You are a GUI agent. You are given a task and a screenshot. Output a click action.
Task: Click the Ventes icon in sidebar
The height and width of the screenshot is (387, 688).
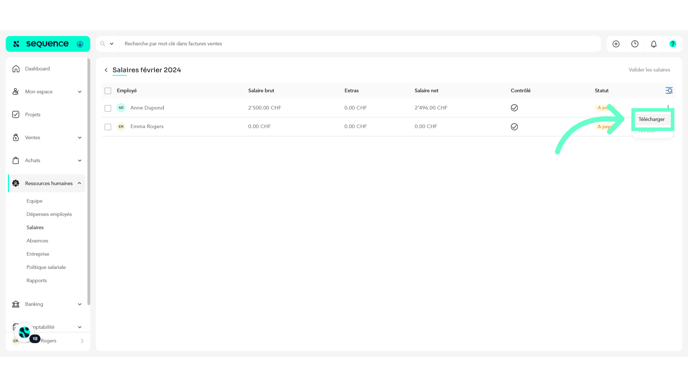click(x=16, y=137)
